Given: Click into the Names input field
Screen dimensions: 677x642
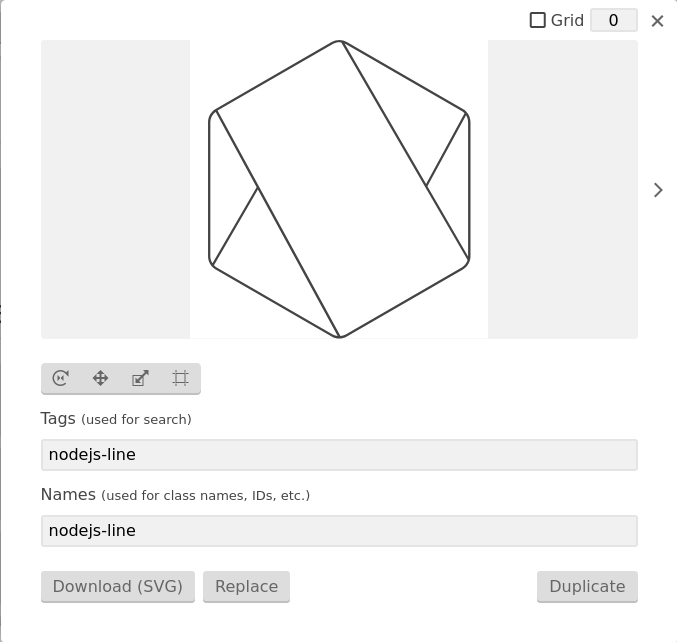Looking at the screenshot, I should [339, 531].
